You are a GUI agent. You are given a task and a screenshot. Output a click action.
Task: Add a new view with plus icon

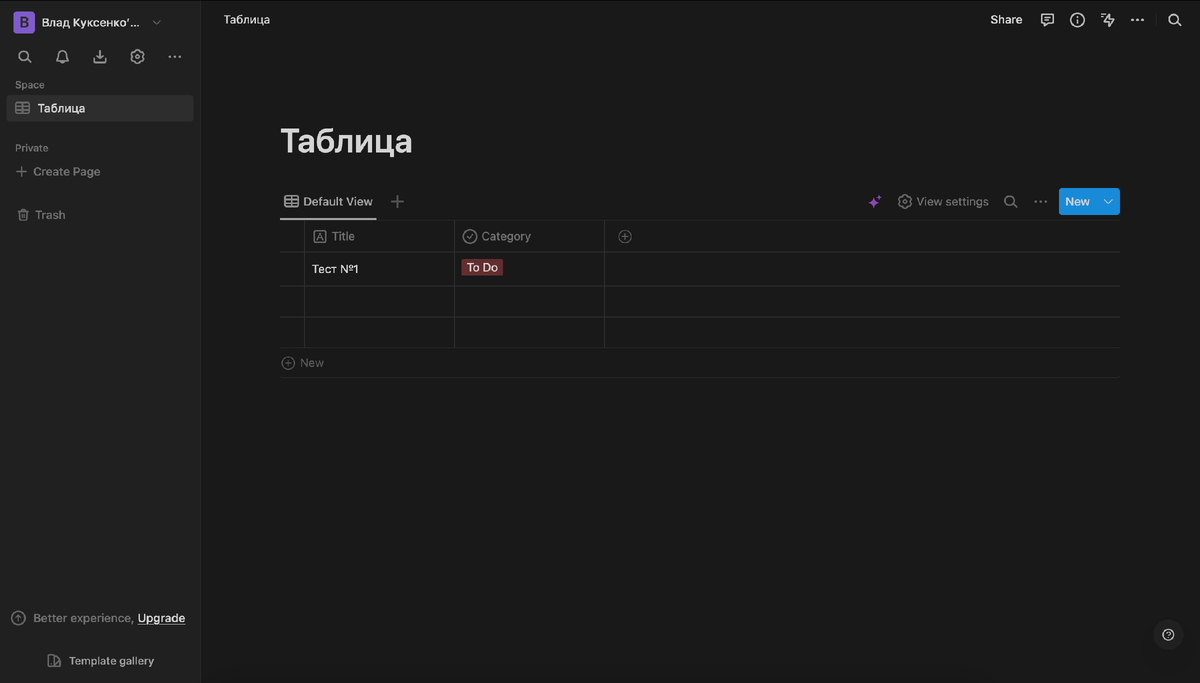(x=397, y=201)
